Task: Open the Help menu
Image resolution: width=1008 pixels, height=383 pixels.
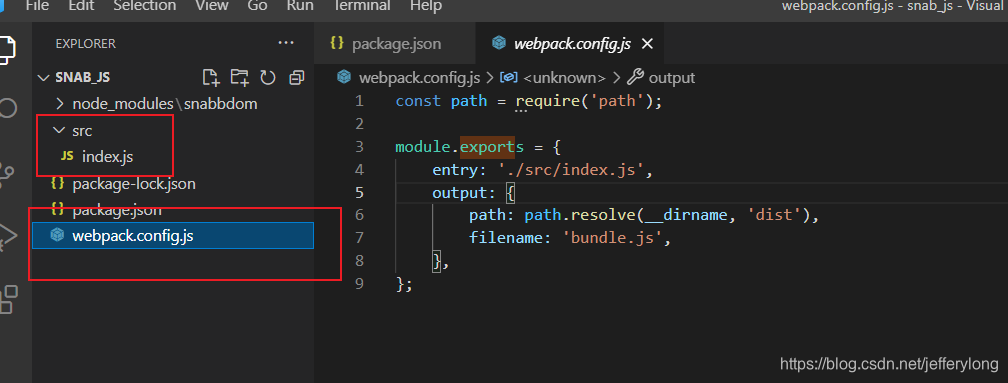Action: 426,6
